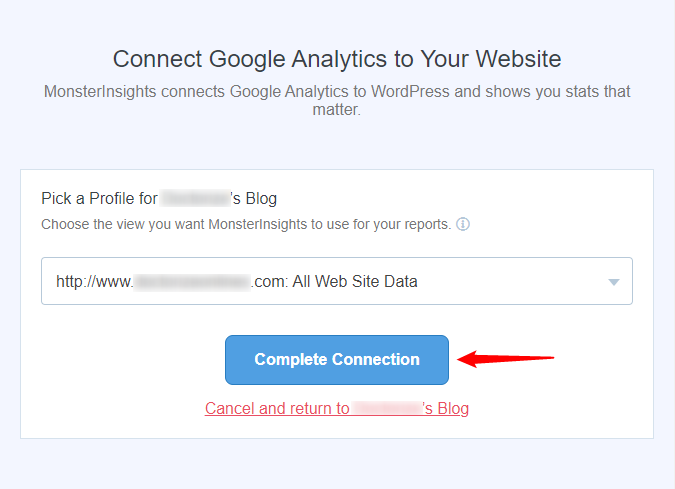The image size is (675, 489).
Task: Click the MonsterInsights subtitle paragraph
Action: pyautogui.click(x=337, y=101)
